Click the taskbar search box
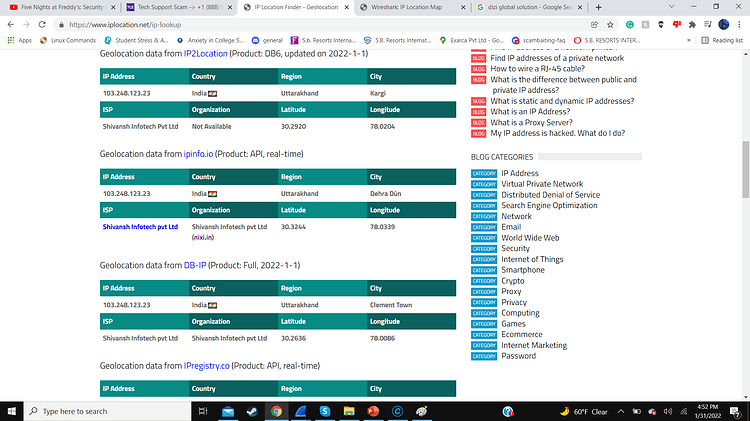The image size is (750, 421). [x=107, y=411]
